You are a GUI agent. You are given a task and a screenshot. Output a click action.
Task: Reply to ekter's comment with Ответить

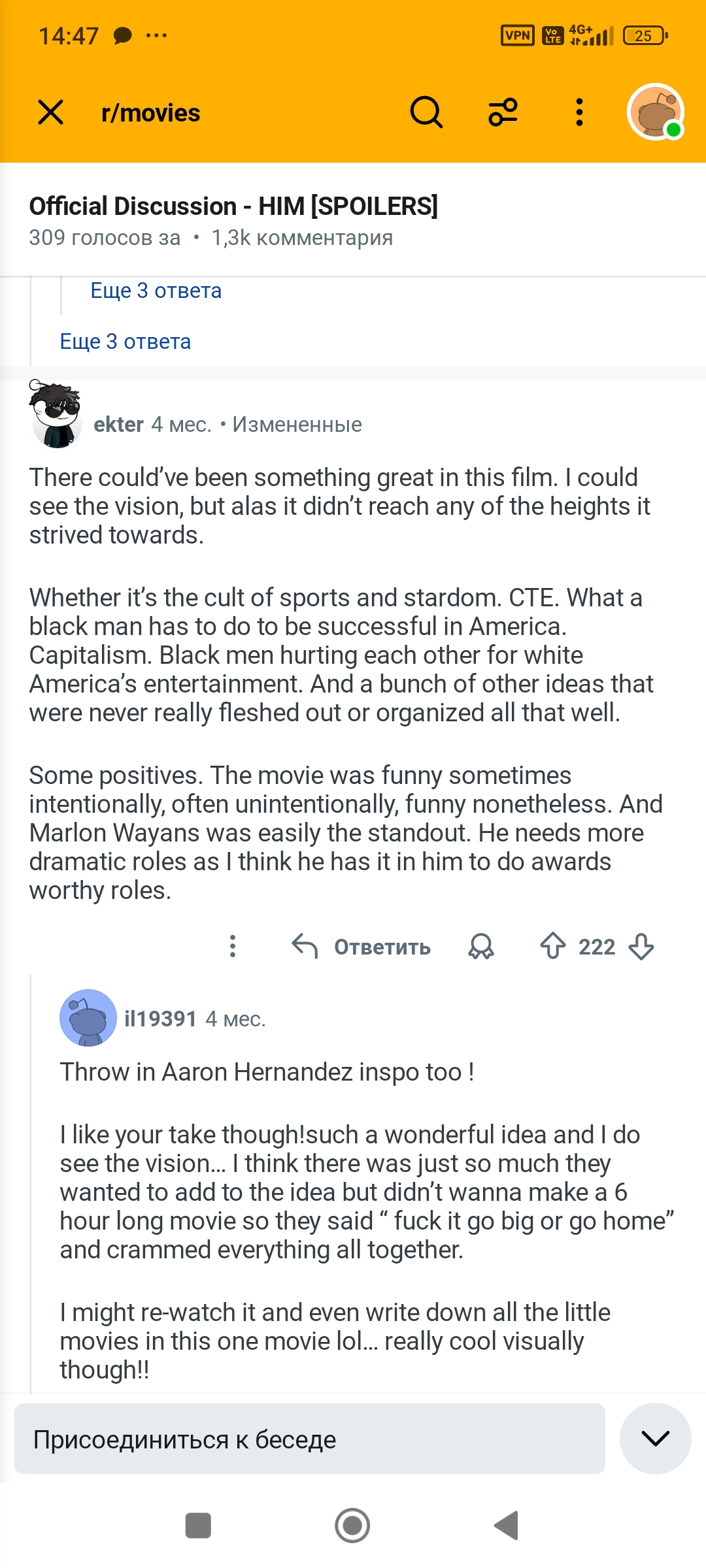pos(361,946)
